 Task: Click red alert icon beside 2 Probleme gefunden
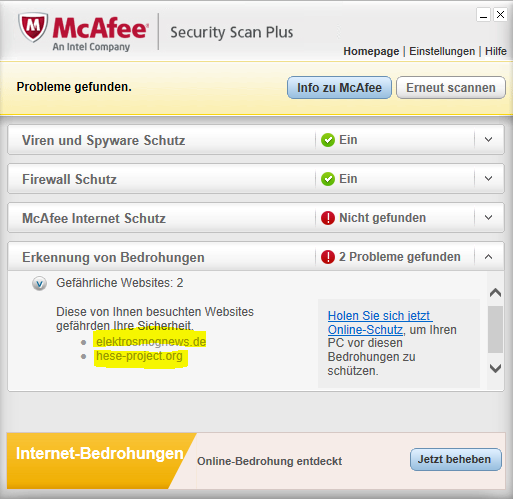tap(328, 257)
